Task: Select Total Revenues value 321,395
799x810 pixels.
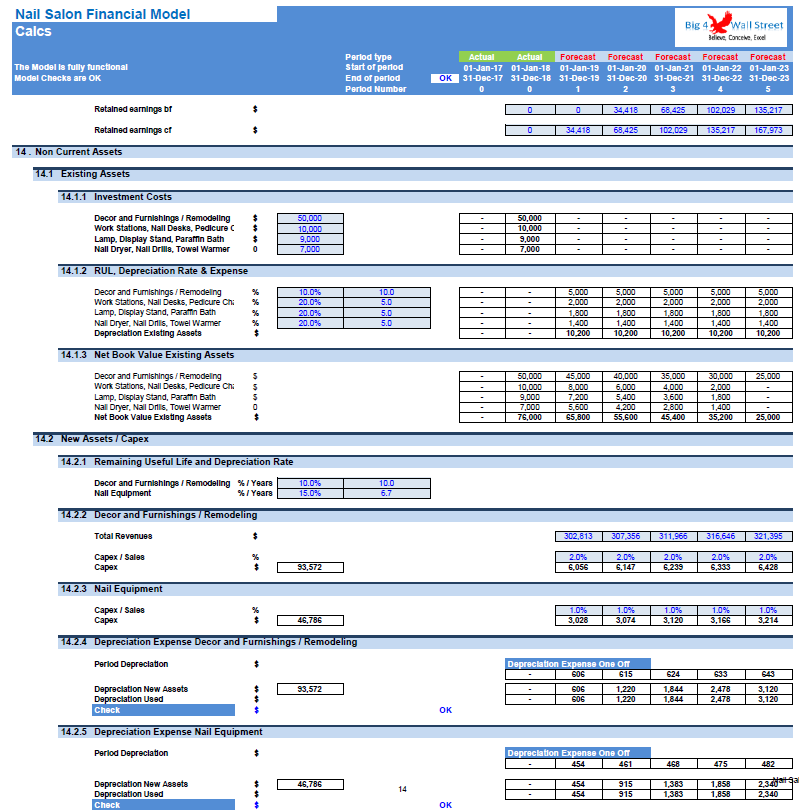Action: pyautogui.click(x=769, y=536)
